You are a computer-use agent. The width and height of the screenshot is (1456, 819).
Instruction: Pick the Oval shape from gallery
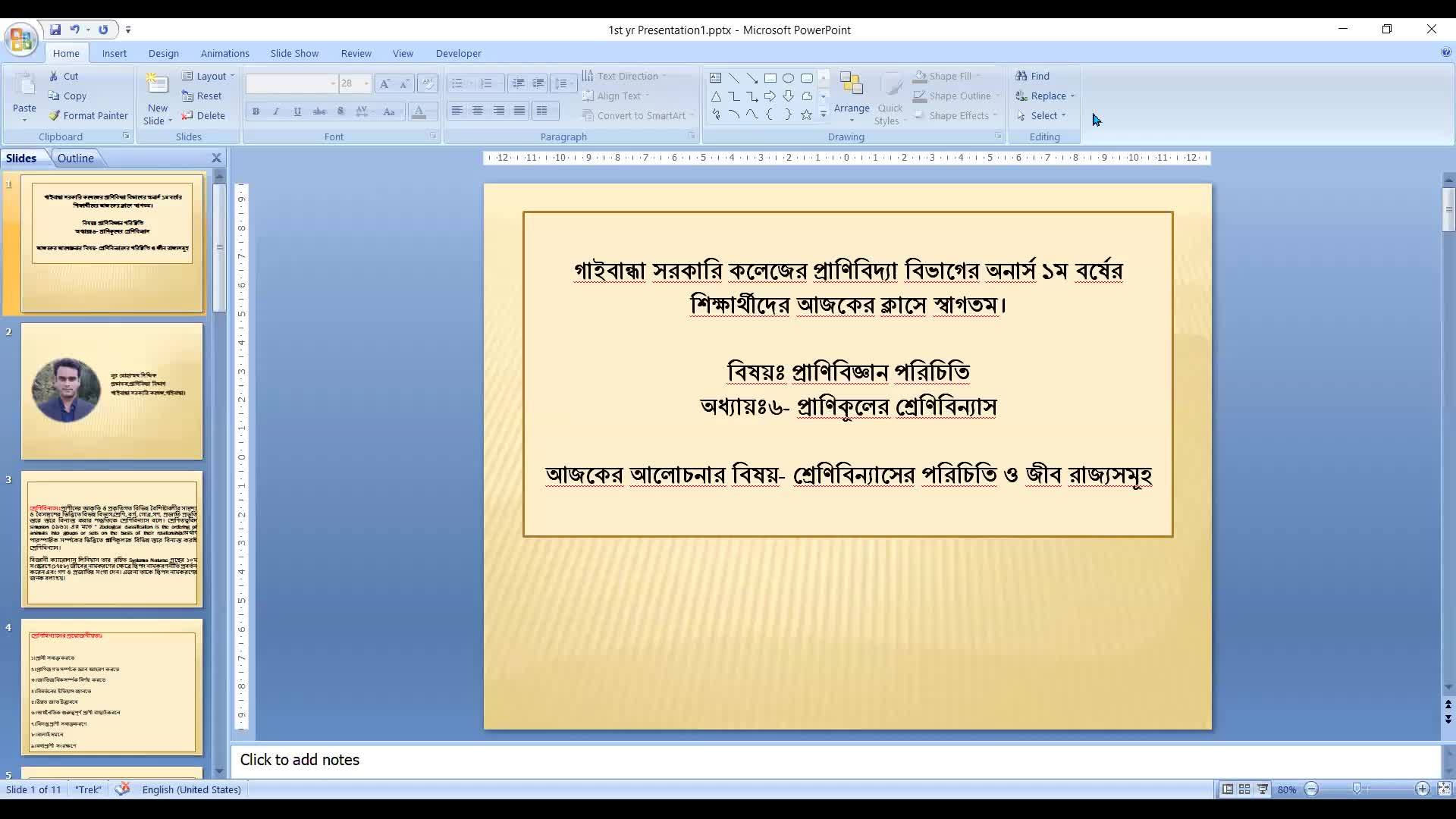(789, 77)
